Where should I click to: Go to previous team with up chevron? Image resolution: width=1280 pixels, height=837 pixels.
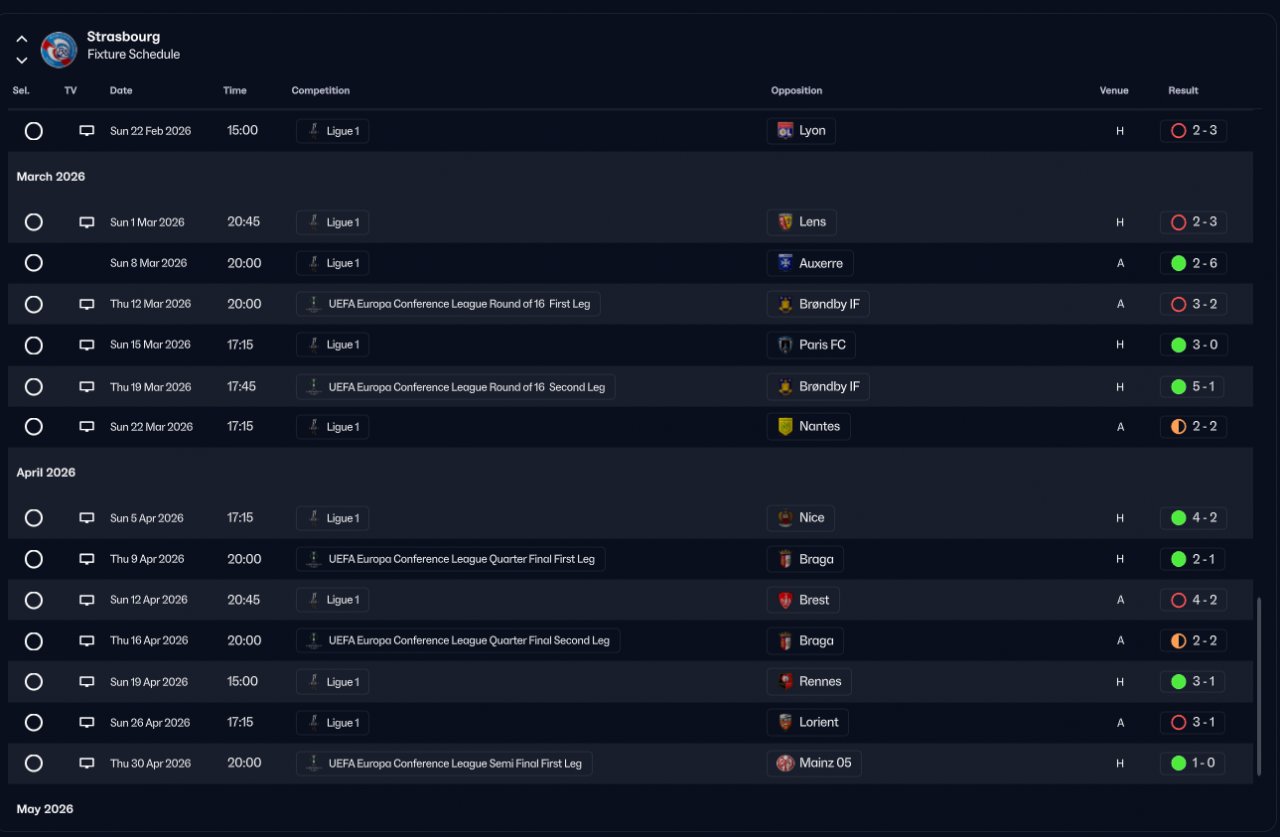pyautogui.click(x=22, y=39)
